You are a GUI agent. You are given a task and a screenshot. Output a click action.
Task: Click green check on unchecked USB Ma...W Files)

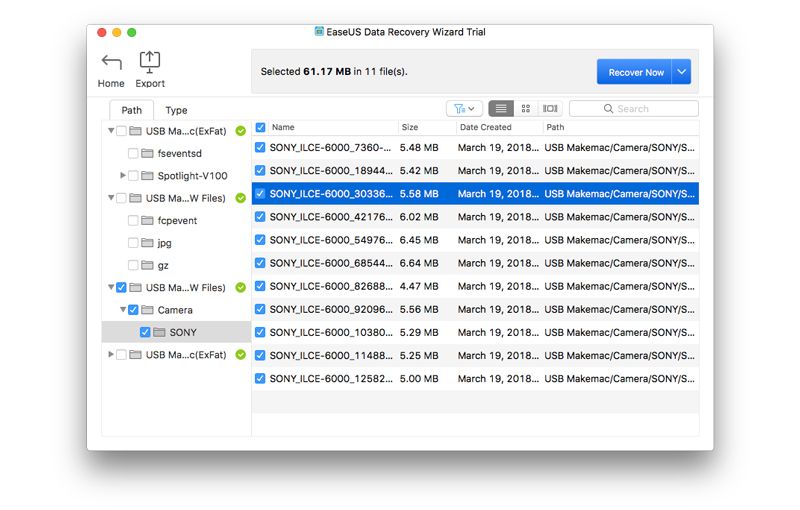[x=241, y=198]
